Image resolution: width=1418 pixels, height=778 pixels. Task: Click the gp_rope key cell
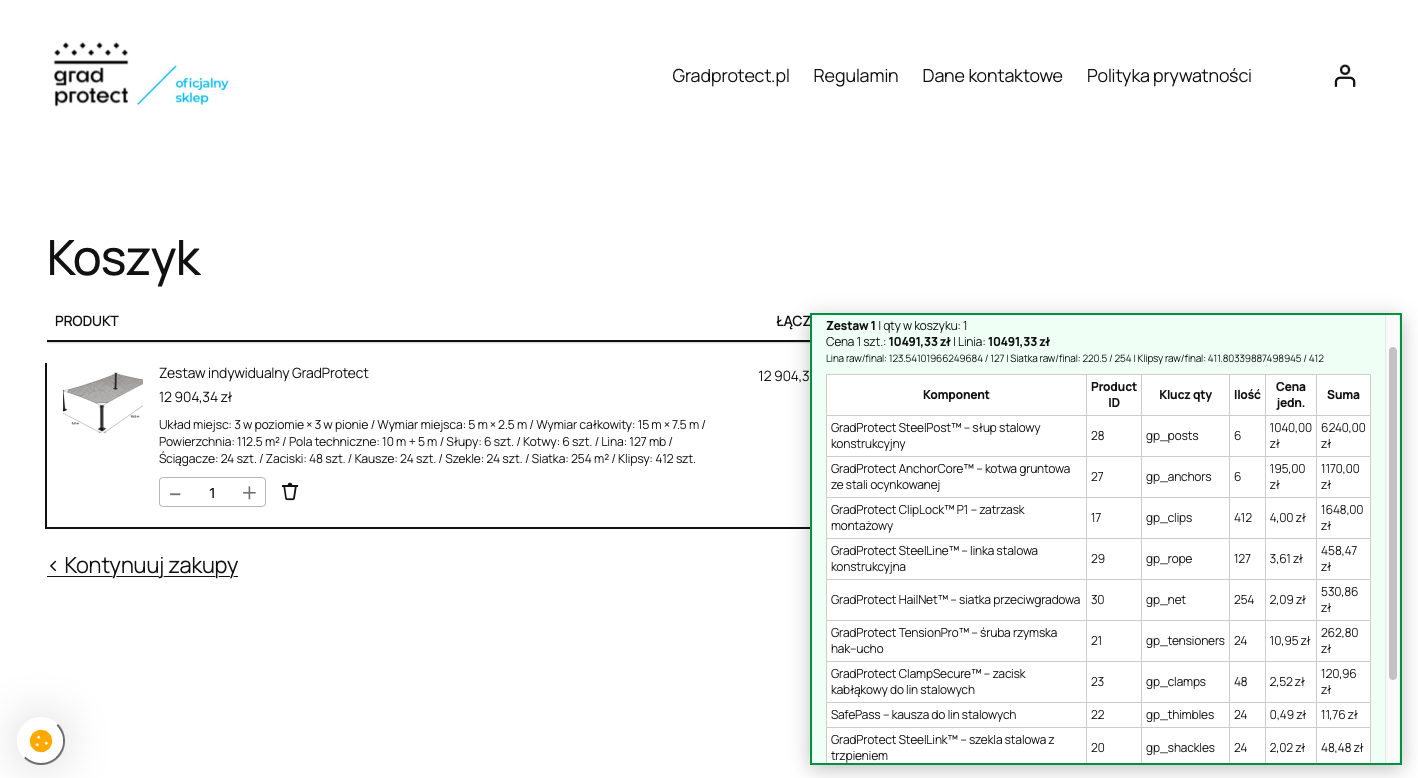click(x=1186, y=559)
